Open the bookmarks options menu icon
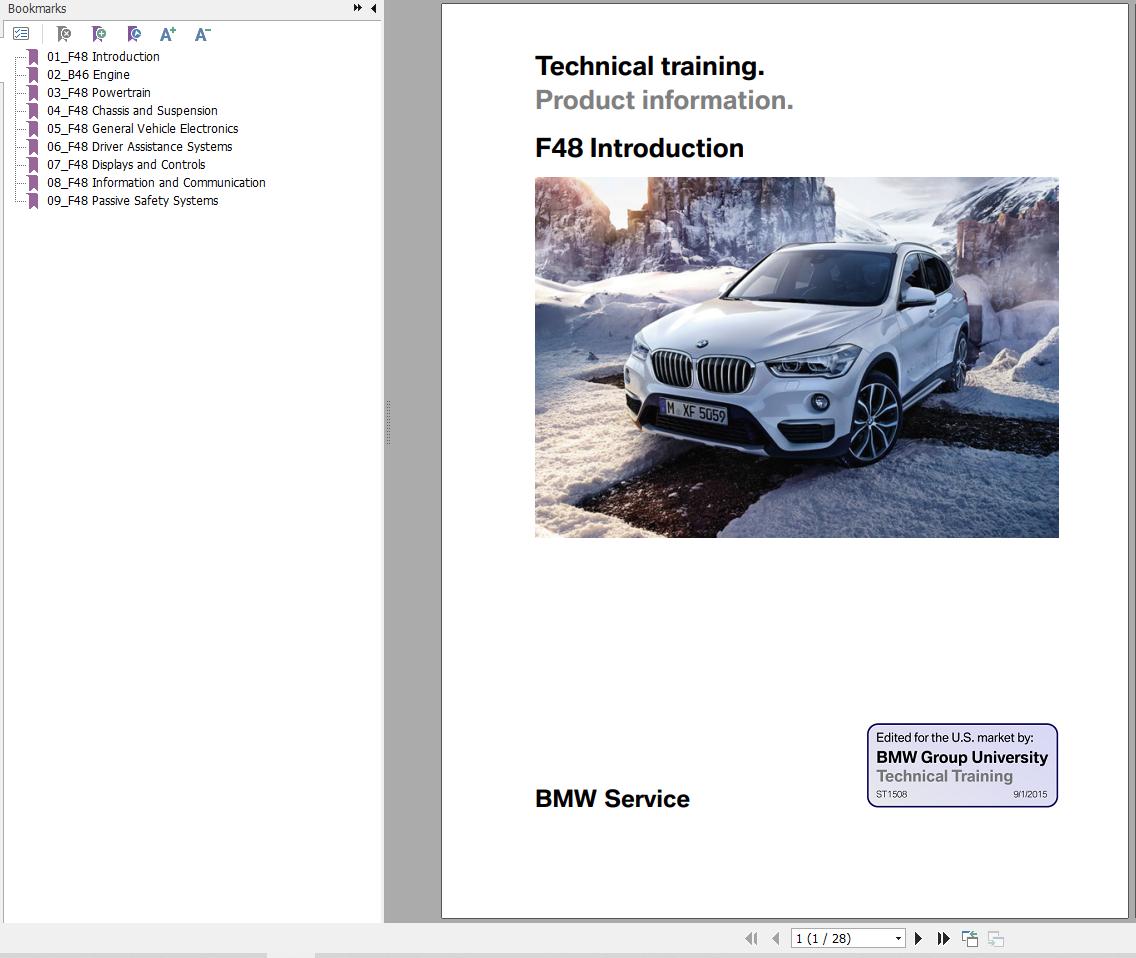 click(21, 34)
